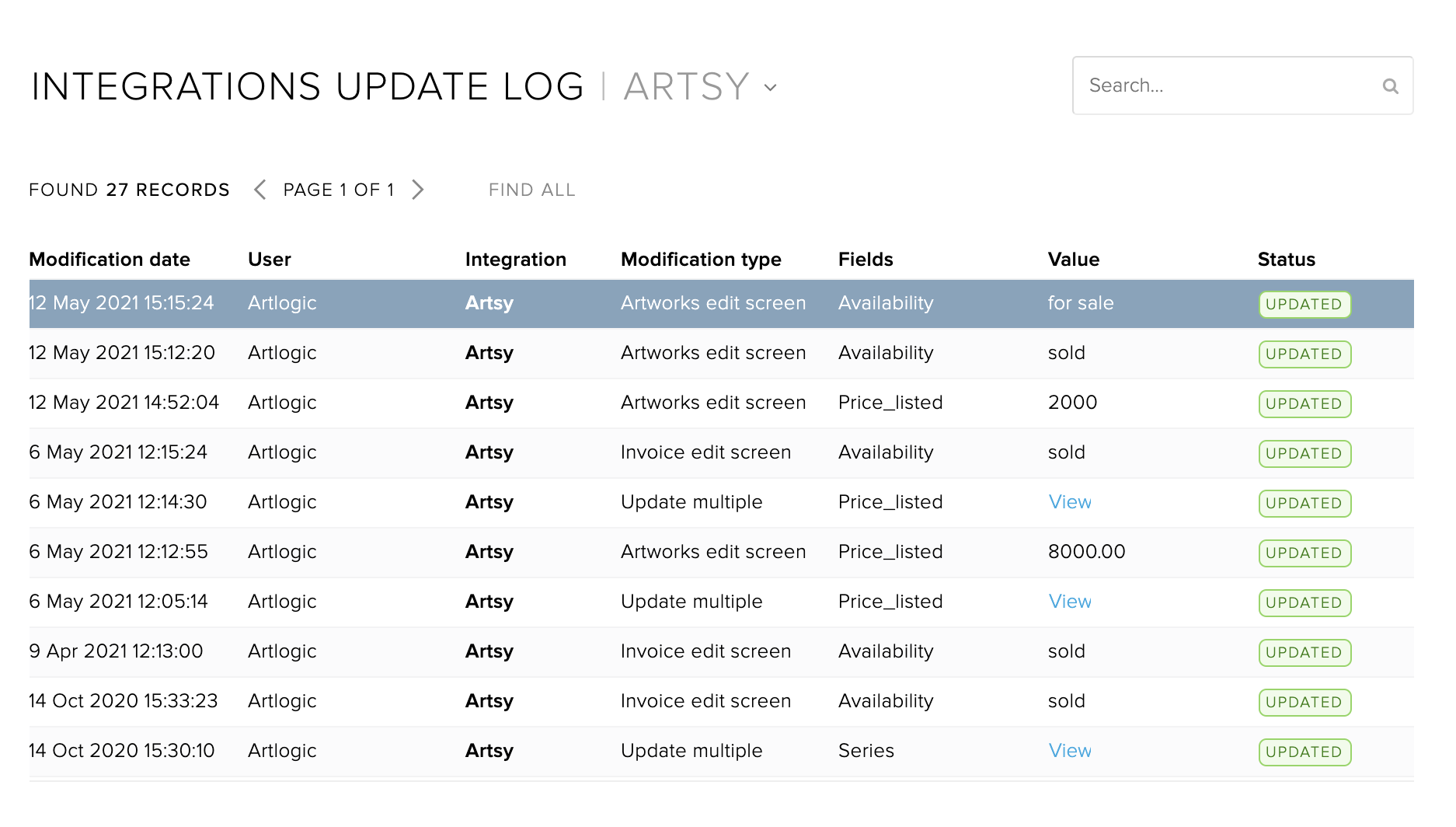Sort by Modification date column header
The height and width of the screenshot is (827, 1456).
(110, 260)
